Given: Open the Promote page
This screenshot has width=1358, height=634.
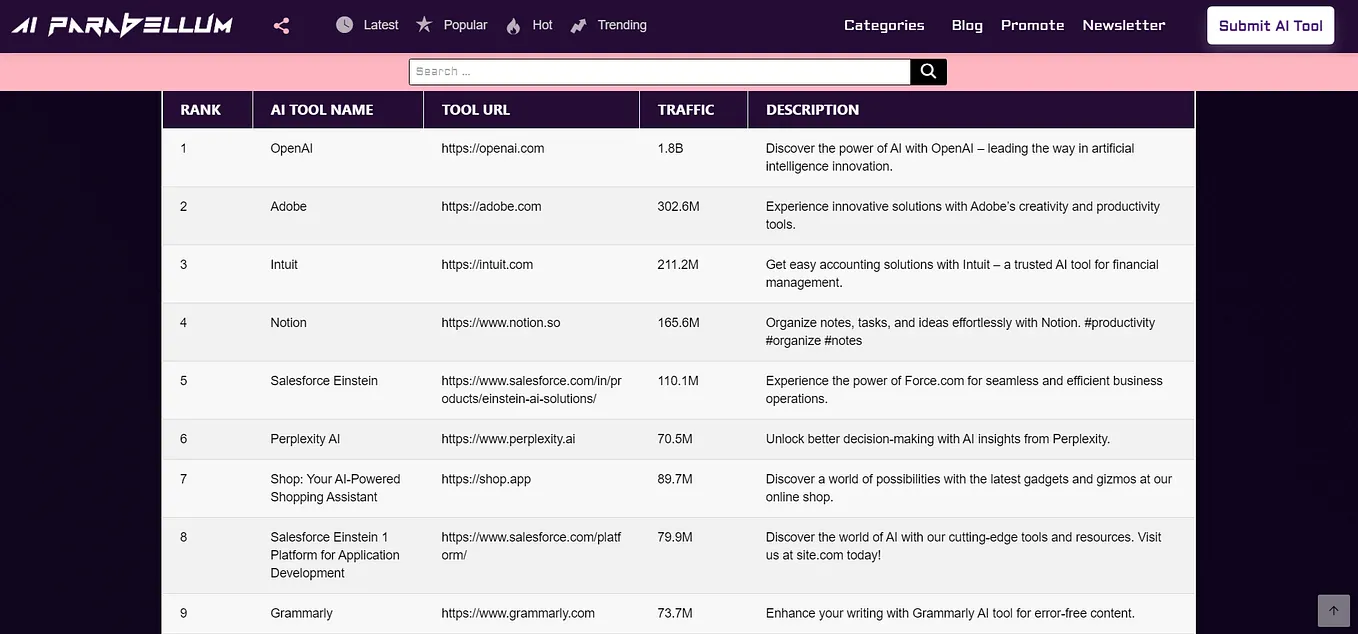Looking at the screenshot, I should click(1032, 25).
